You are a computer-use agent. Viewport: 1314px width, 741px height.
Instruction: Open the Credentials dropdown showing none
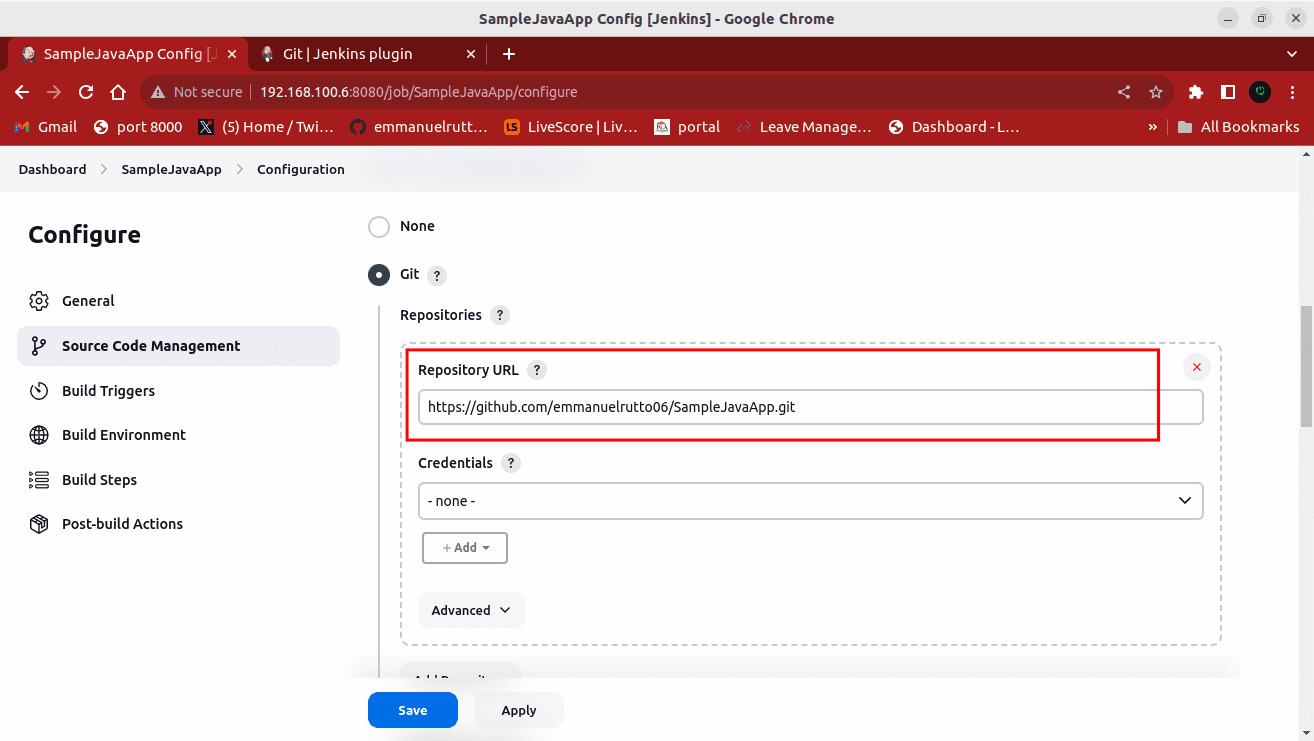pyautogui.click(x=810, y=501)
